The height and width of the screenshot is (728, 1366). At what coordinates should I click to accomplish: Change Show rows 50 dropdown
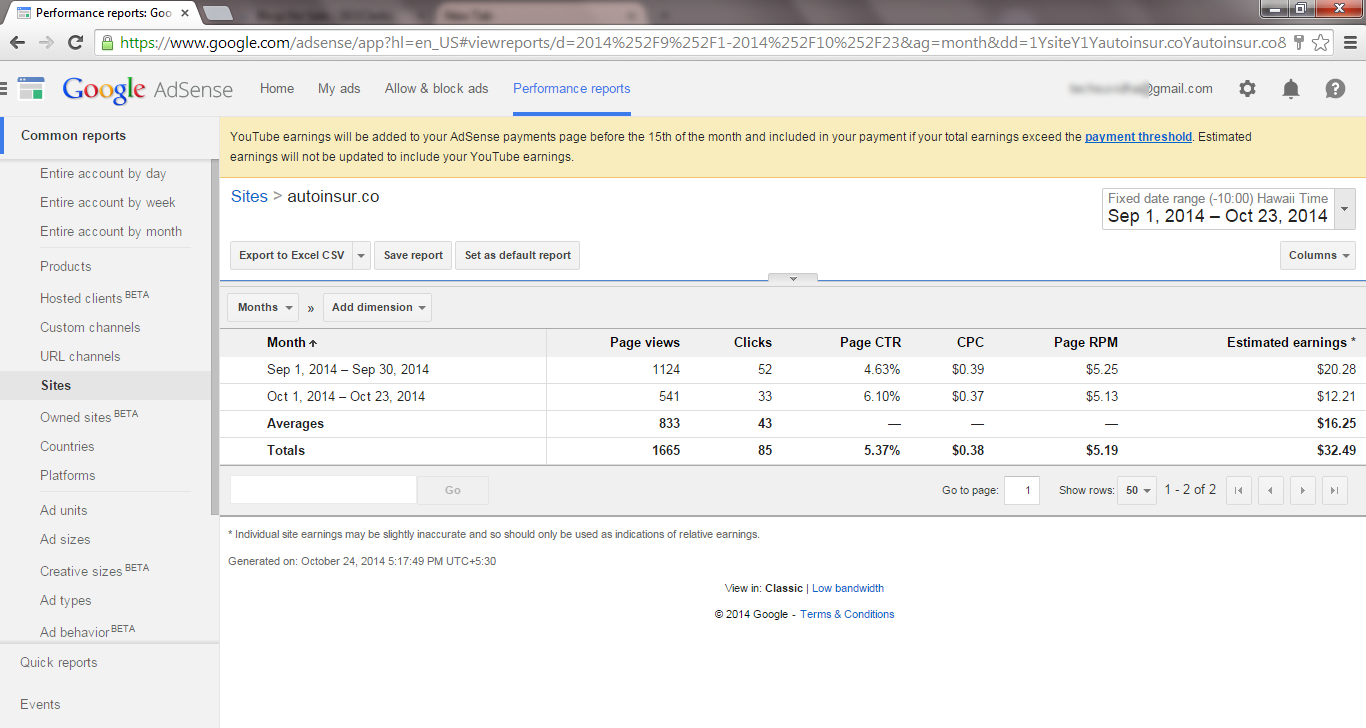1137,490
